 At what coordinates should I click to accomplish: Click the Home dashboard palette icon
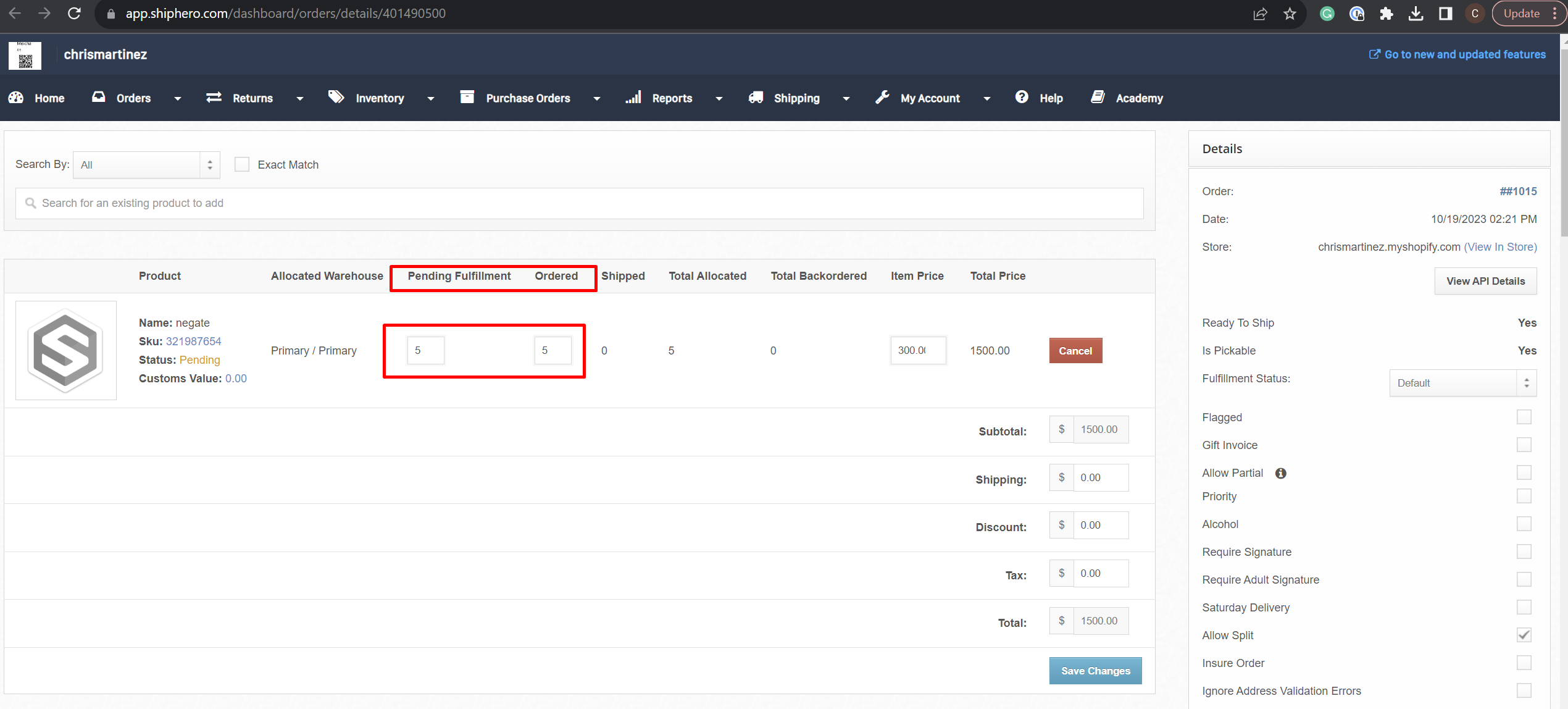pyautogui.click(x=16, y=98)
